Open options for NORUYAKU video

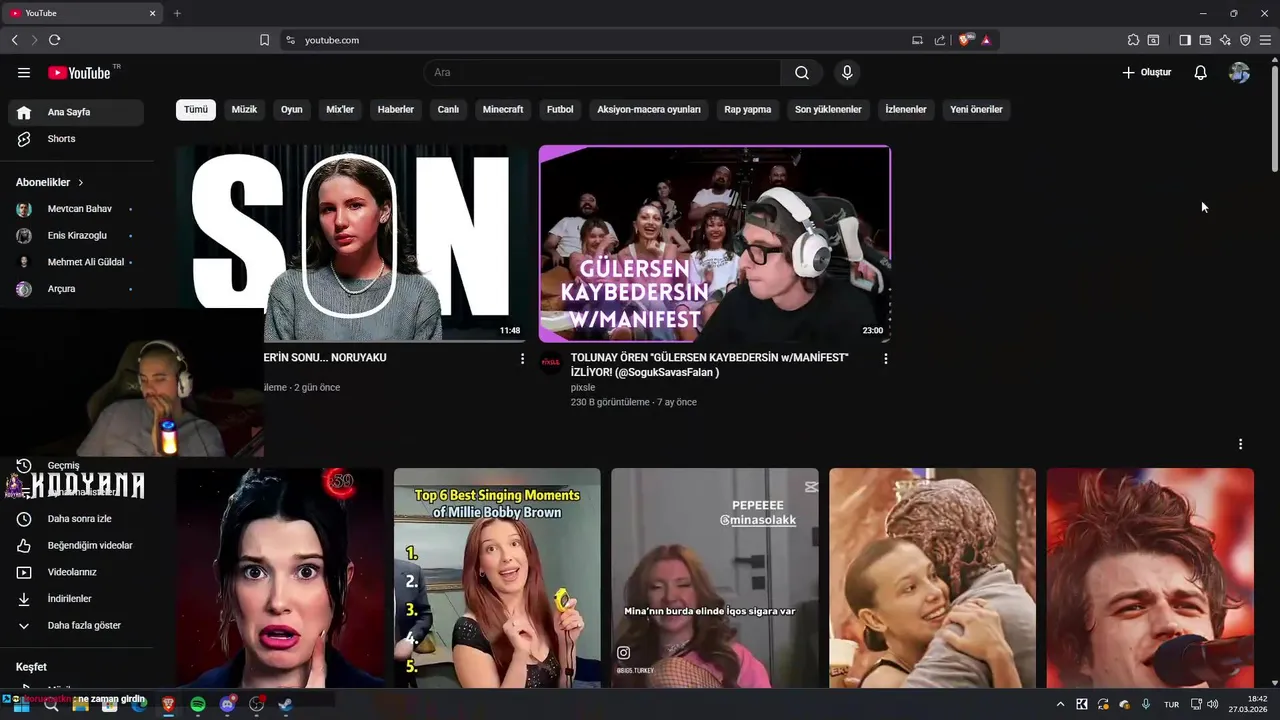click(x=522, y=359)
